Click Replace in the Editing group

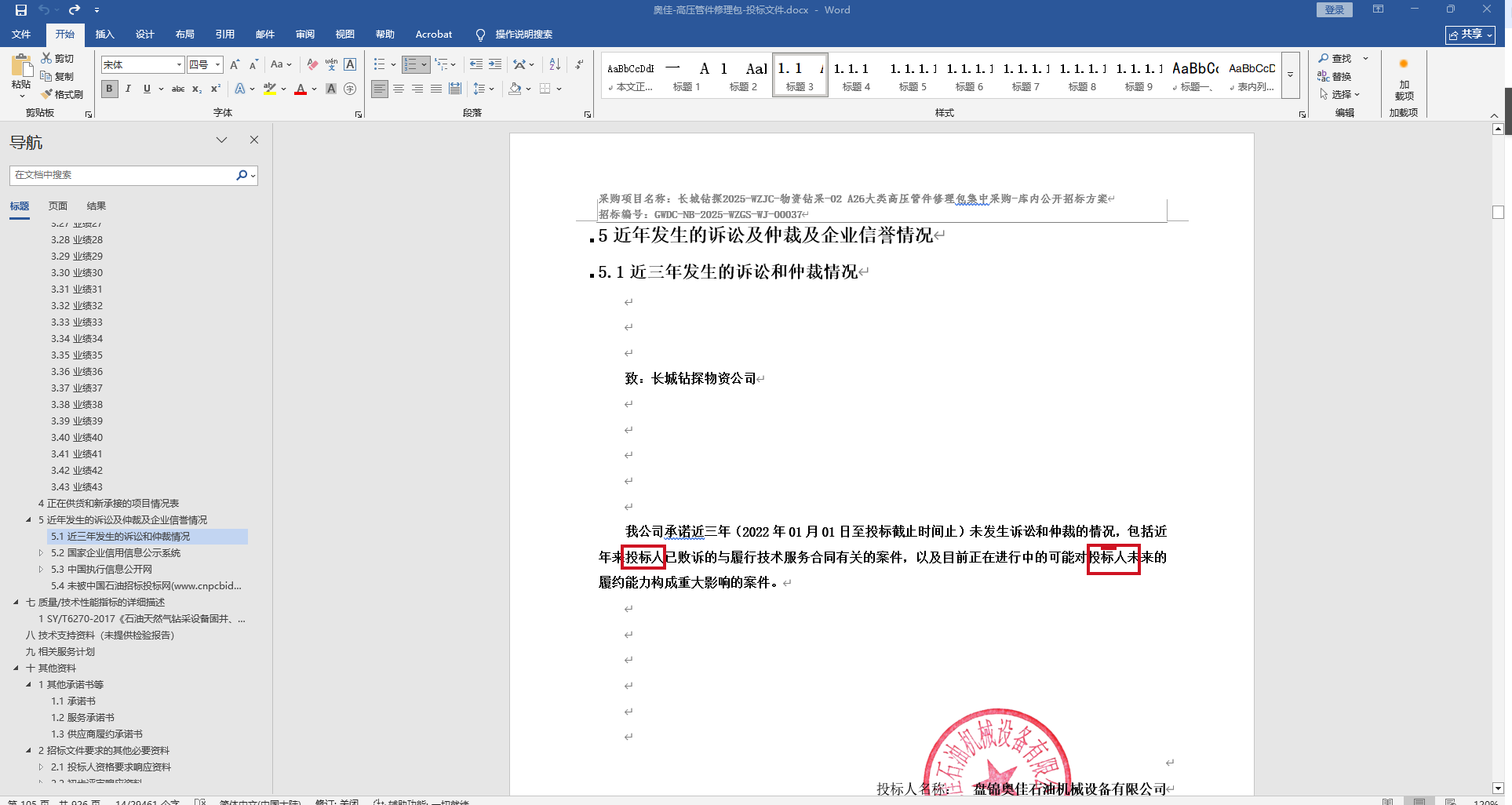1335,76
